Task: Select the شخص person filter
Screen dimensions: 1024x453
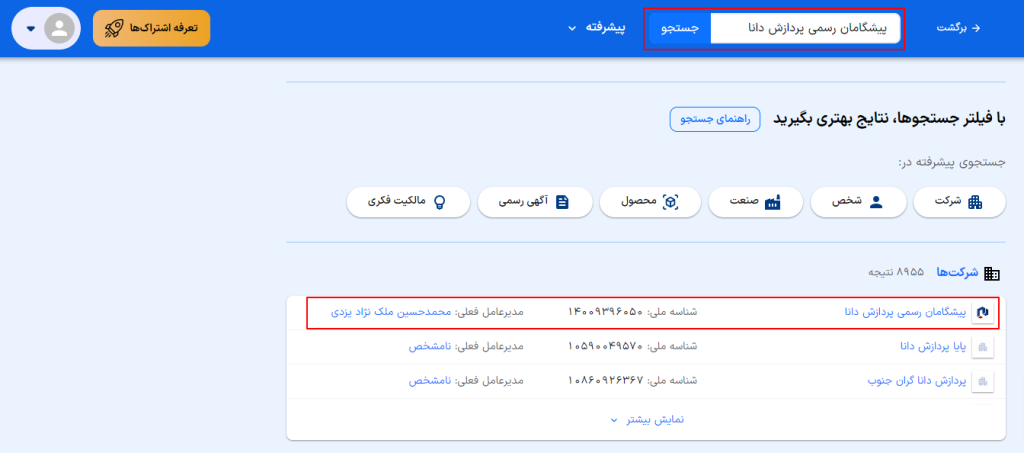Action: pyautogui.click(x=858, y=202)
